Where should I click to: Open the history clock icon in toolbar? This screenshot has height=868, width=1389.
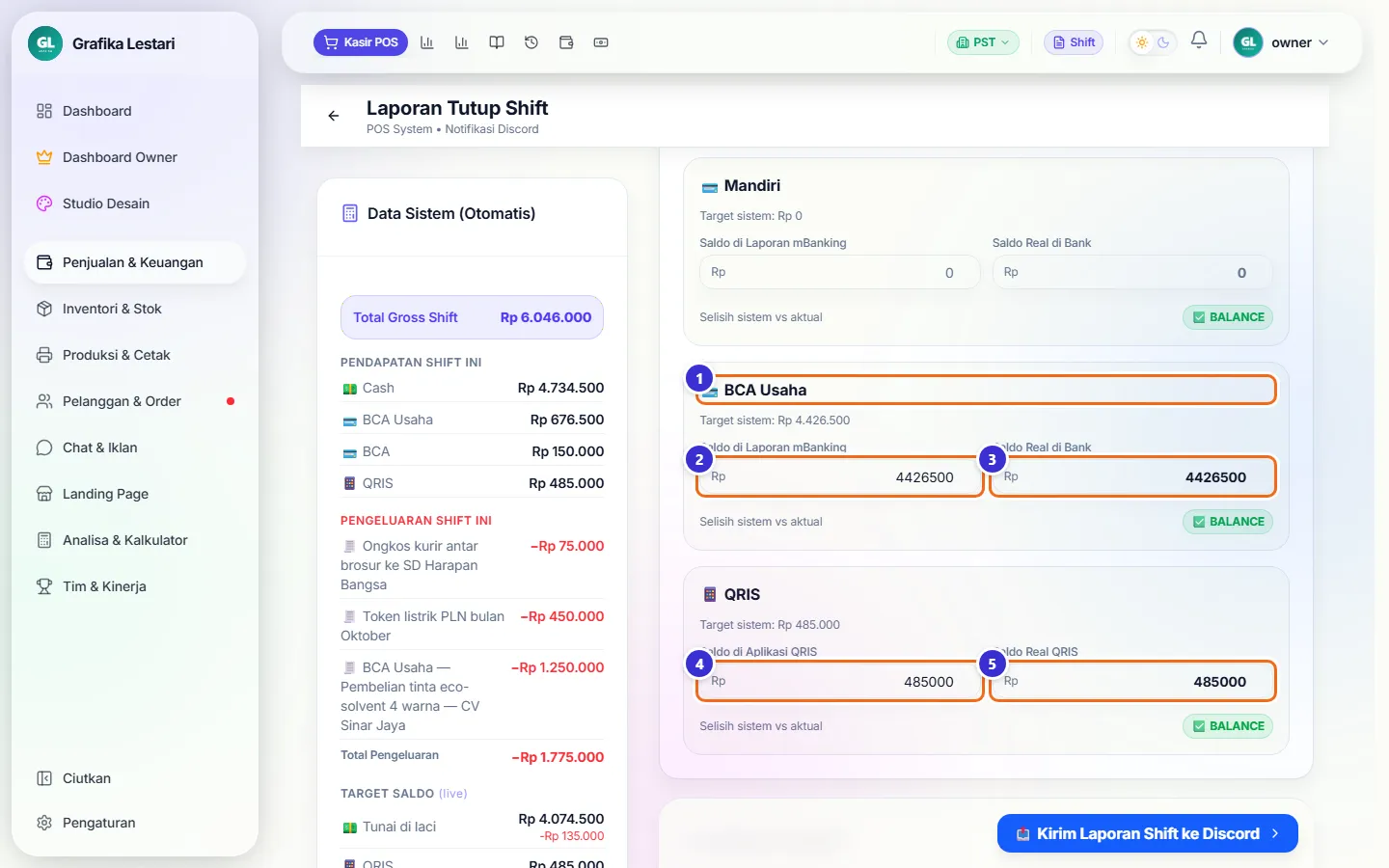[x=531, y=42]
